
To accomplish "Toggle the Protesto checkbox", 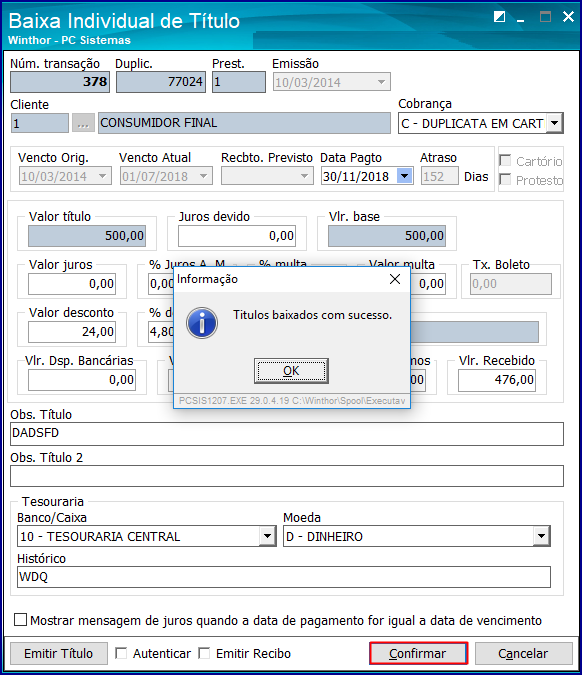I will point(505,180).
